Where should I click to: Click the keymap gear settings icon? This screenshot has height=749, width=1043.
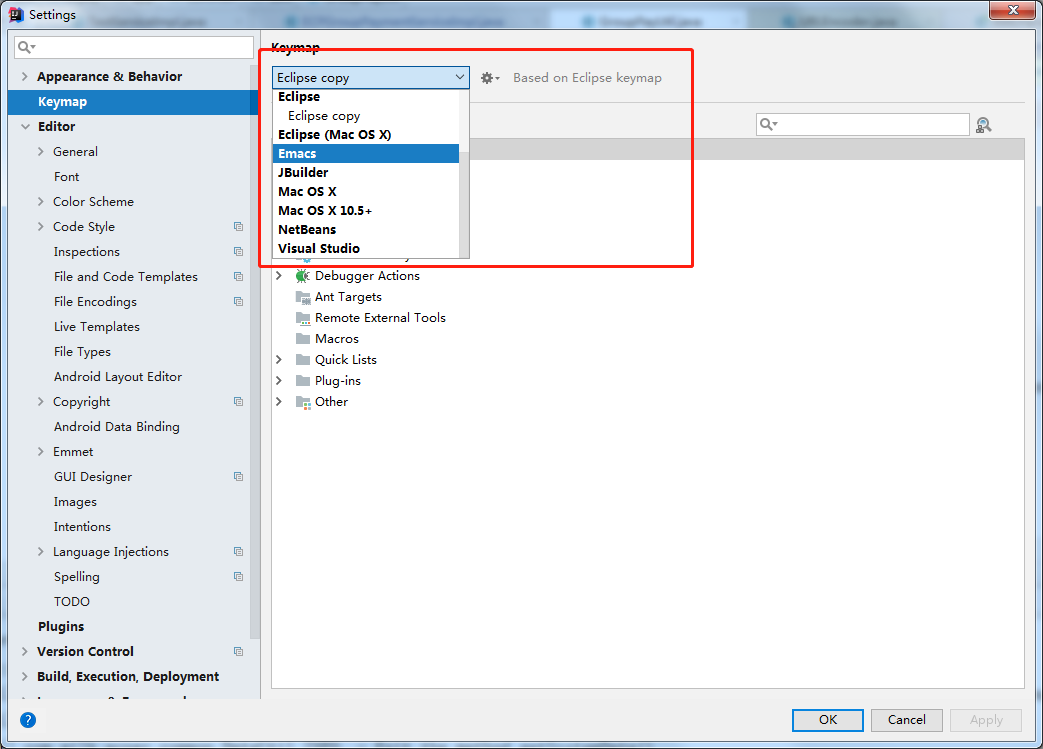point(489,78)
